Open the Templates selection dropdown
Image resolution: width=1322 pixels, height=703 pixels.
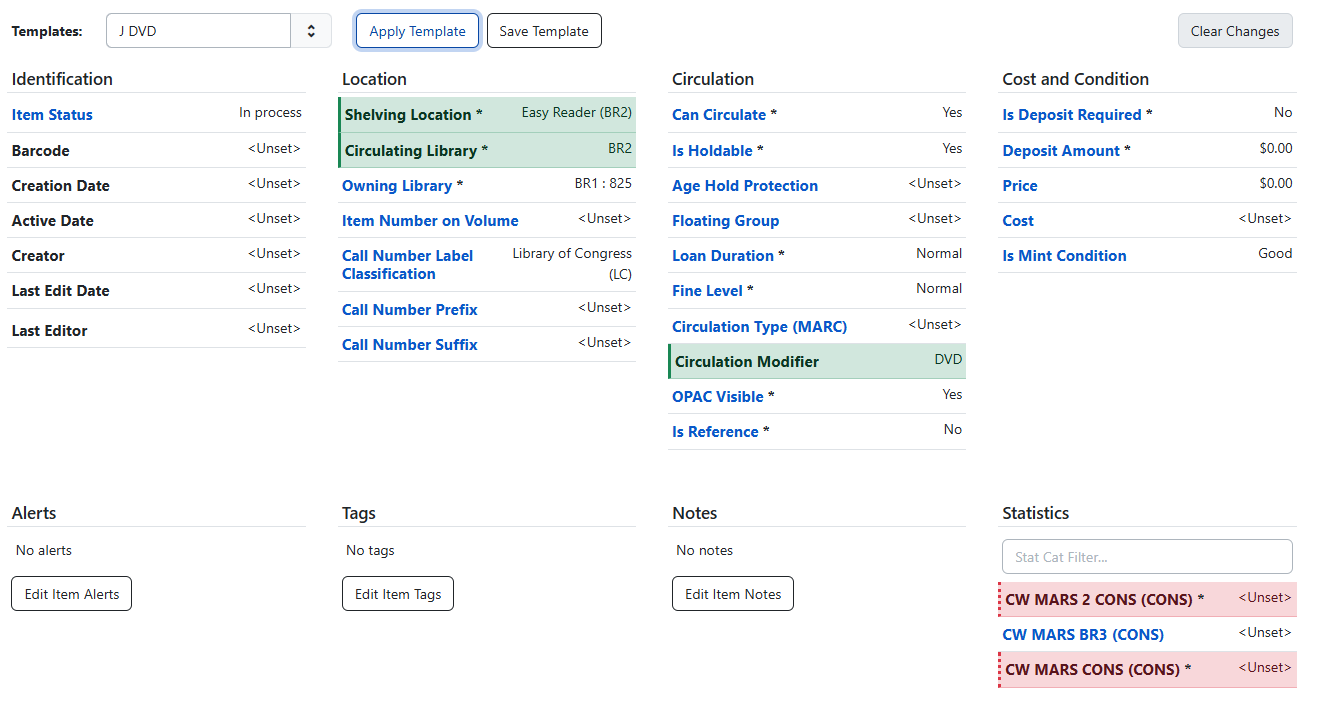point(198,30)
